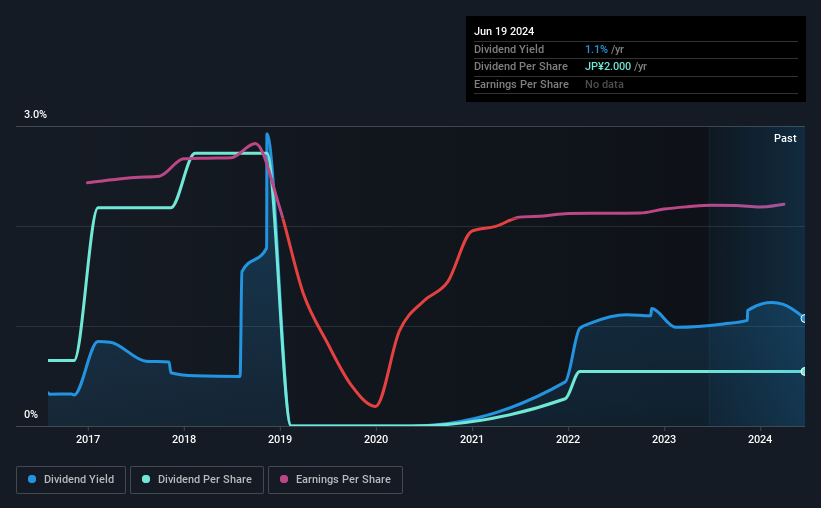Toggle the Dividend Per Share legend button
821x508 pixels.
(197, 480)
